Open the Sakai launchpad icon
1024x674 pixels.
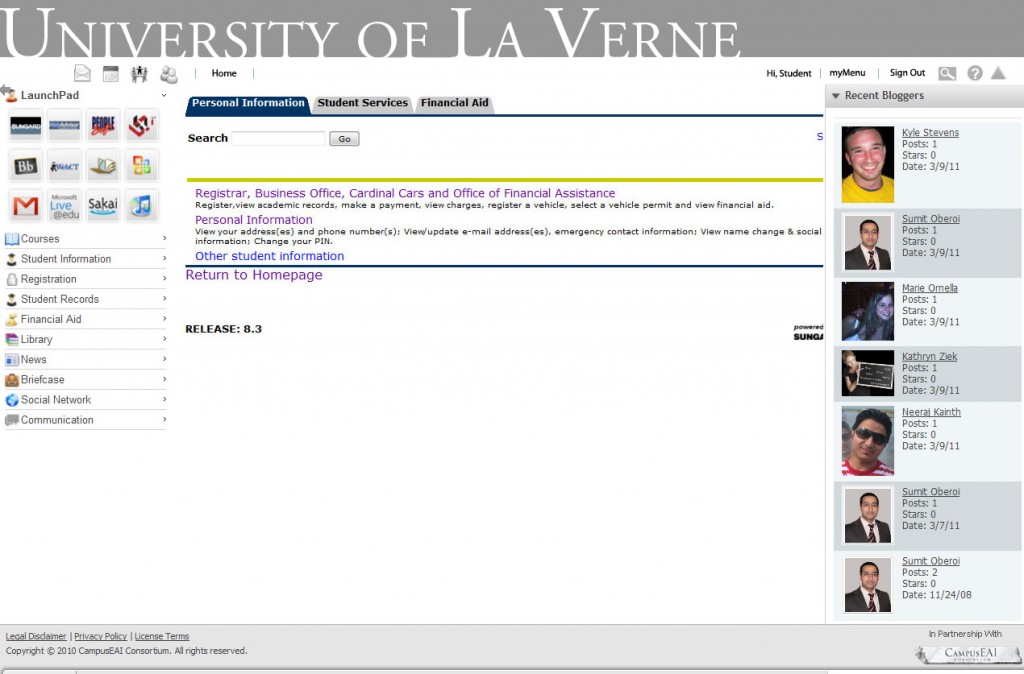(x=103, y=206)
